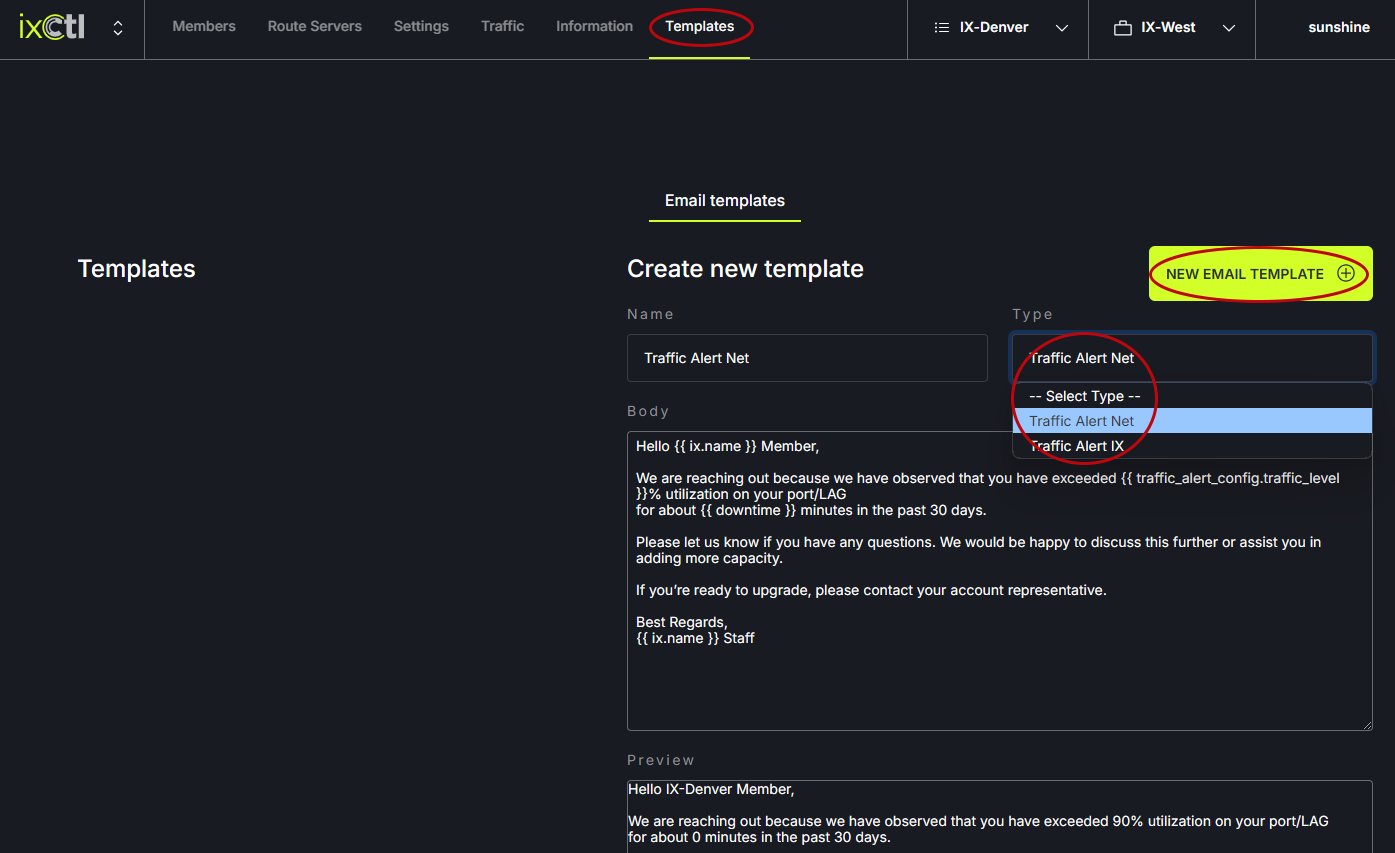
Task: Expand the IX-Denver dropdown chevron
Action: click(1062, 28)
